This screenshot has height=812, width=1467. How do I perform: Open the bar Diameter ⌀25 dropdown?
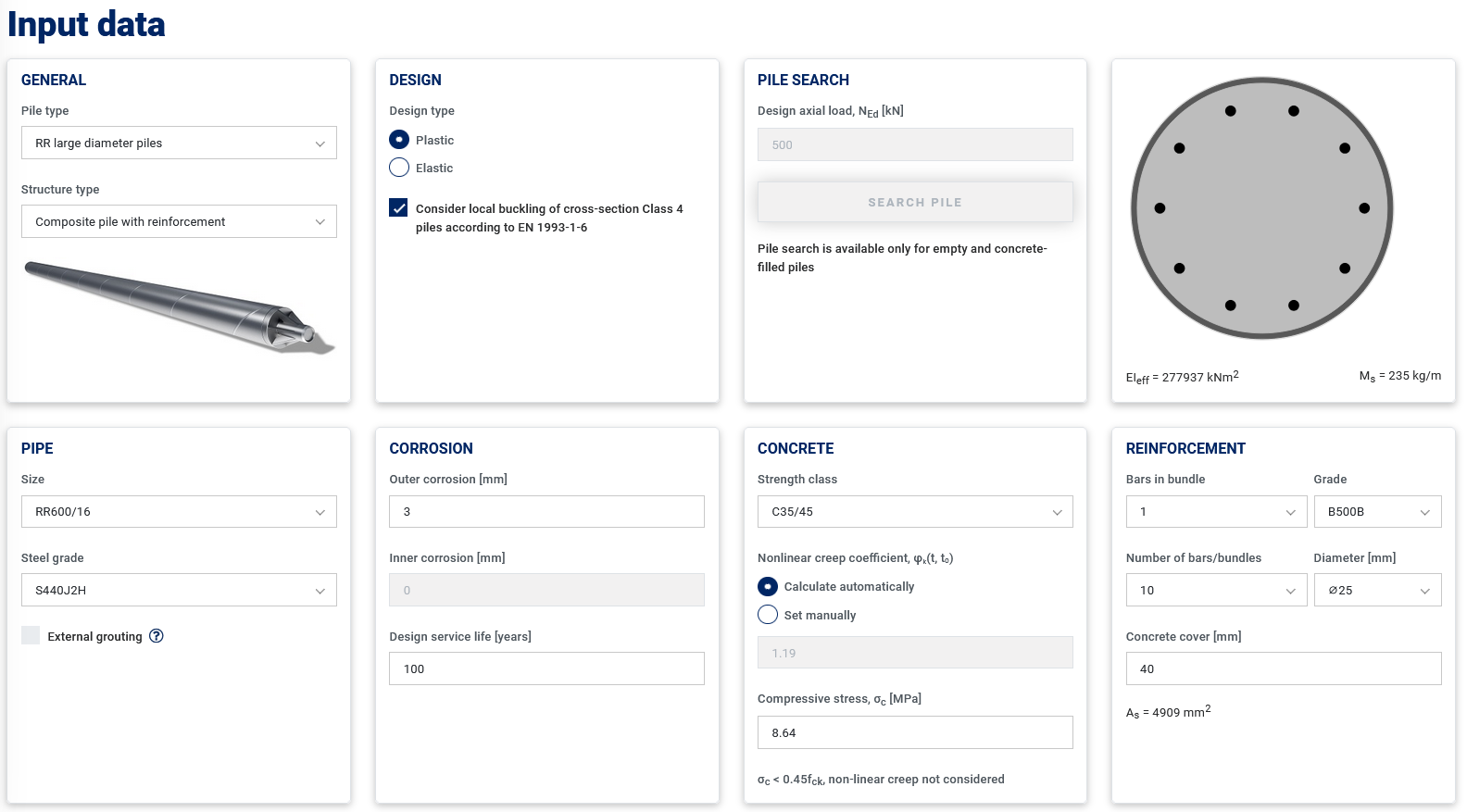1376,591
